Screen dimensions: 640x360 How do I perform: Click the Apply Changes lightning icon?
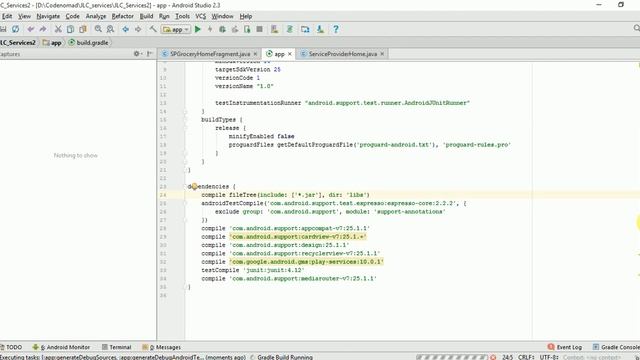(x=210, y=29)
